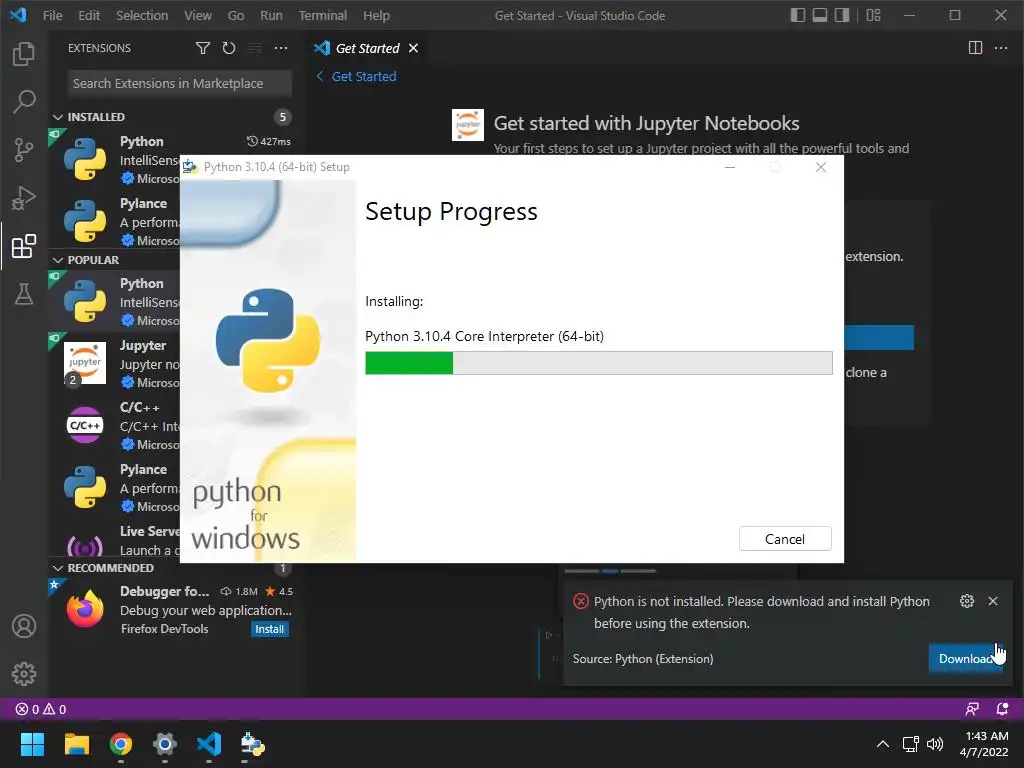The height and width of the screenshot is (768, 1024).
Task: Select installed Pylance extension entry
Action: (x=115, y=221)
